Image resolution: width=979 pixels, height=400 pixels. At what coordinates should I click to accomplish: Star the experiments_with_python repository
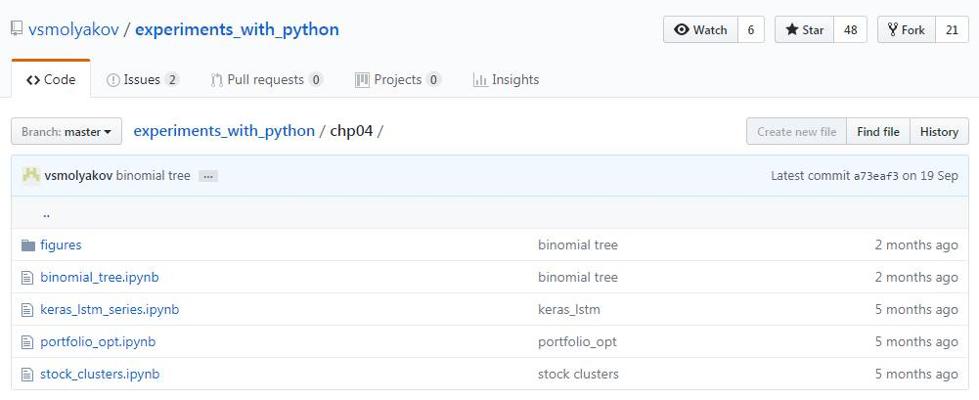(806, 30)
